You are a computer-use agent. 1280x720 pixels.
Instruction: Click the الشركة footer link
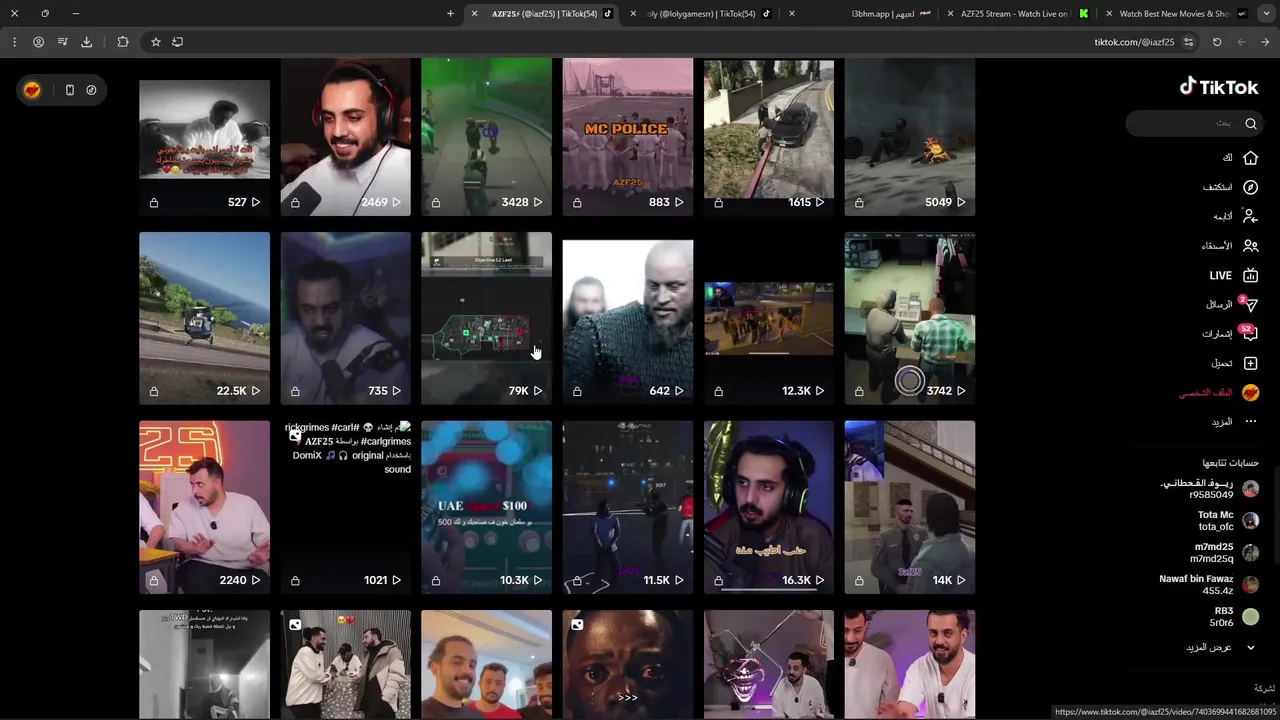point(1264,688)
